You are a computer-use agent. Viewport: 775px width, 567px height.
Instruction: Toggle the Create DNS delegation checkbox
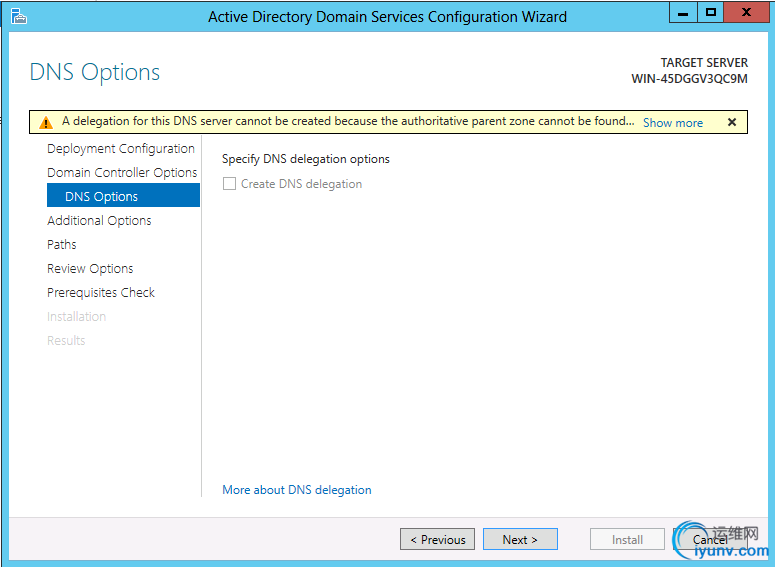(230, 184)
